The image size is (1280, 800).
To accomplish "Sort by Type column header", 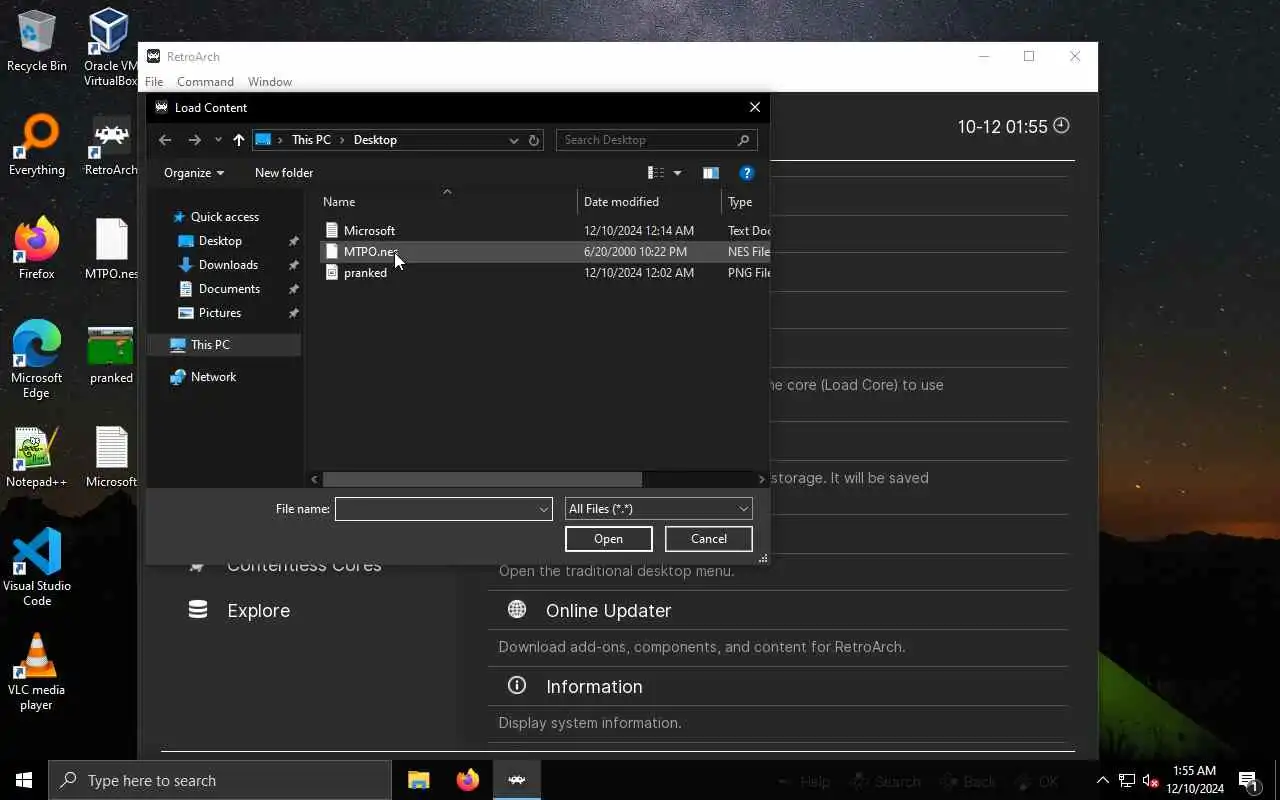I will pos(745,202).
